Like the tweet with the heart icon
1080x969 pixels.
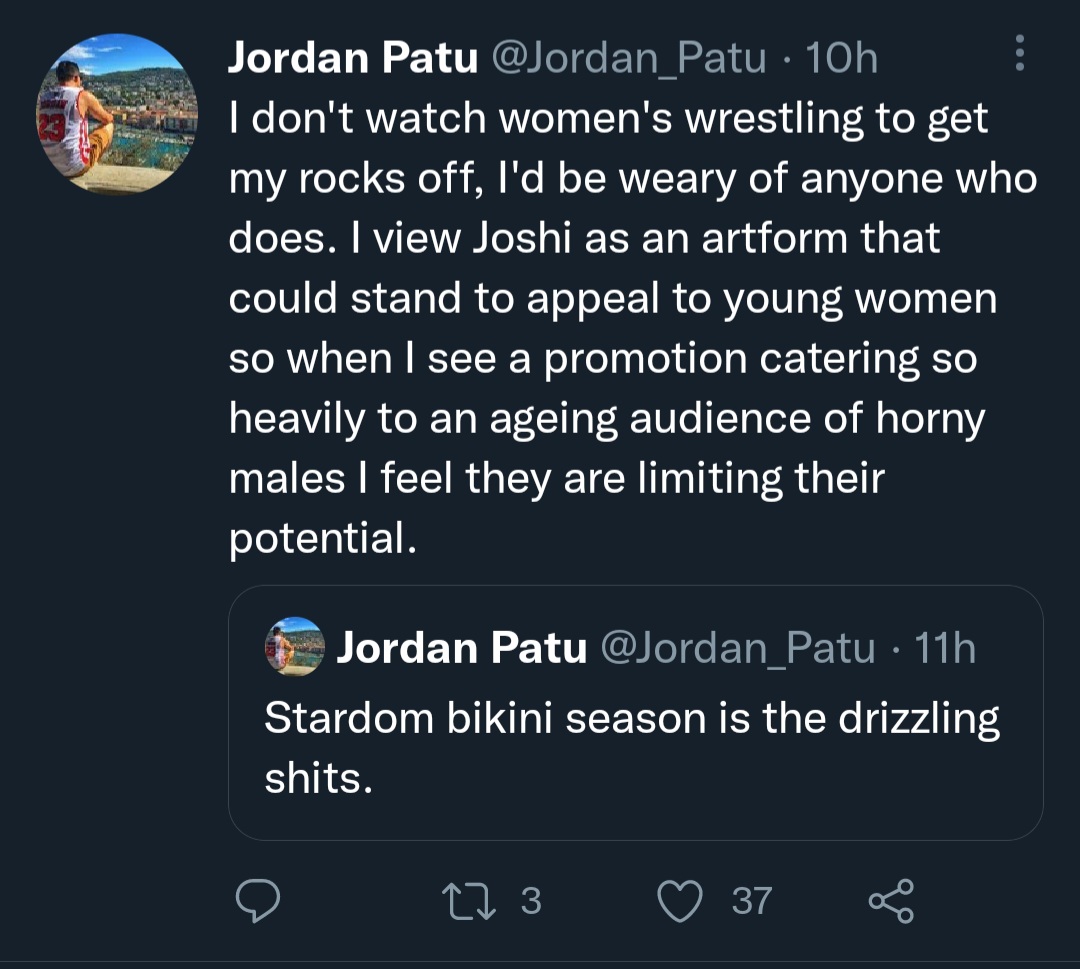tap(680, 901)
